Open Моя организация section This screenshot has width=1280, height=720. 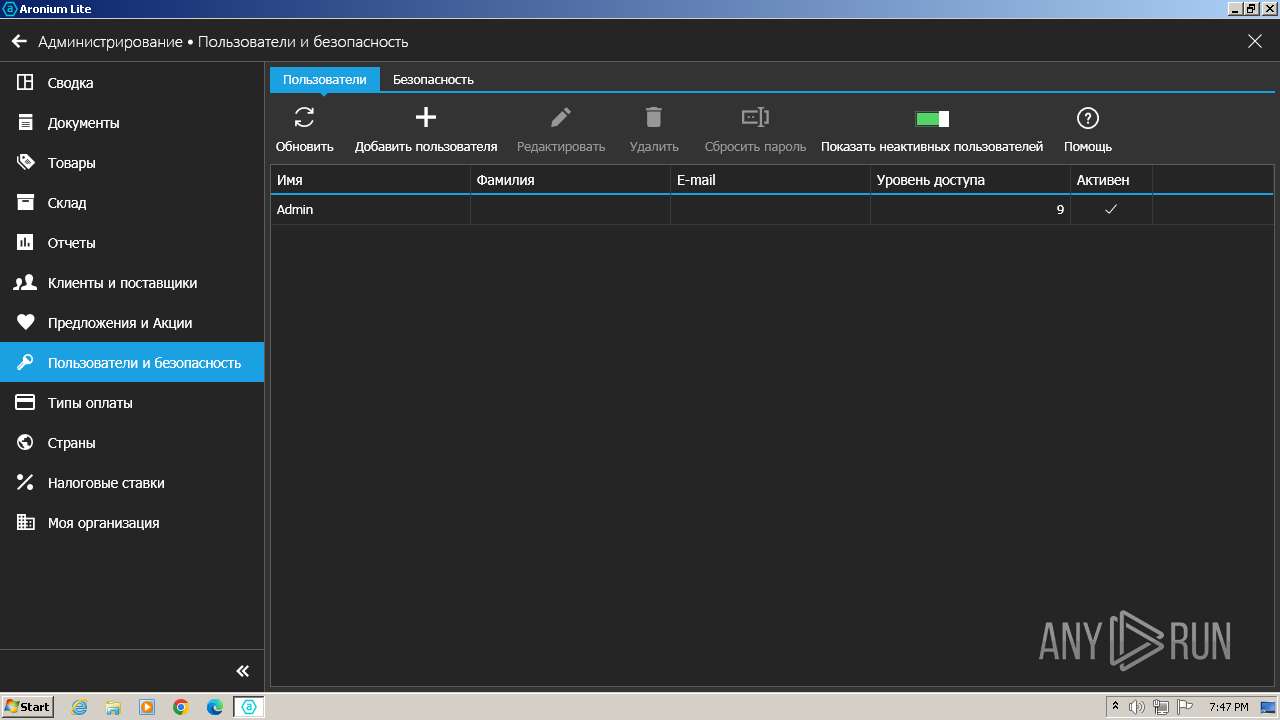point(132,523)
